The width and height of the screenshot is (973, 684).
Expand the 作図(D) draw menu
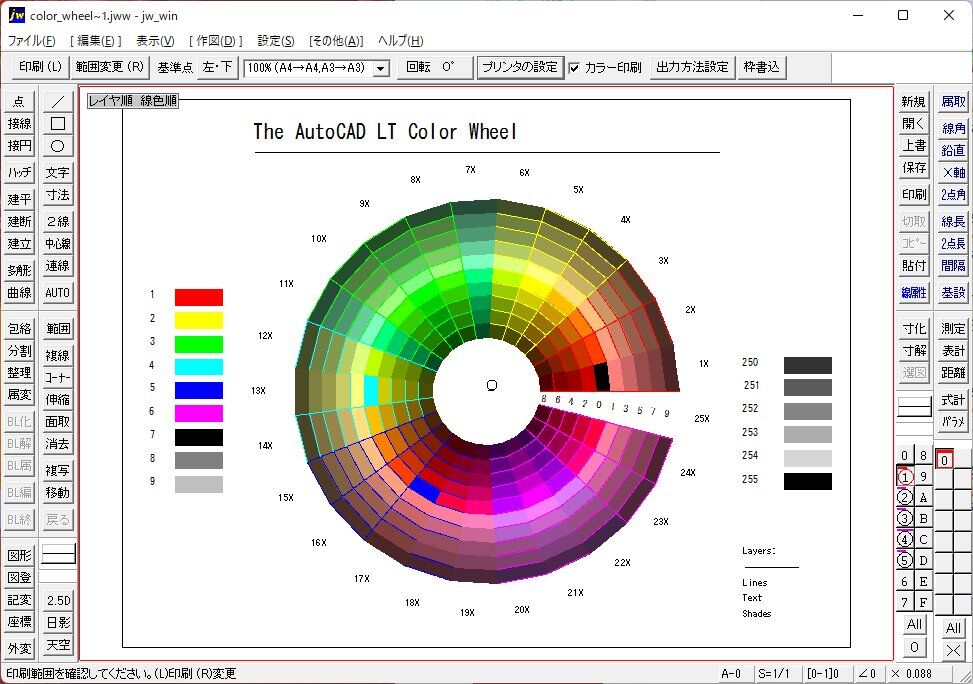[x=216, y=41]
